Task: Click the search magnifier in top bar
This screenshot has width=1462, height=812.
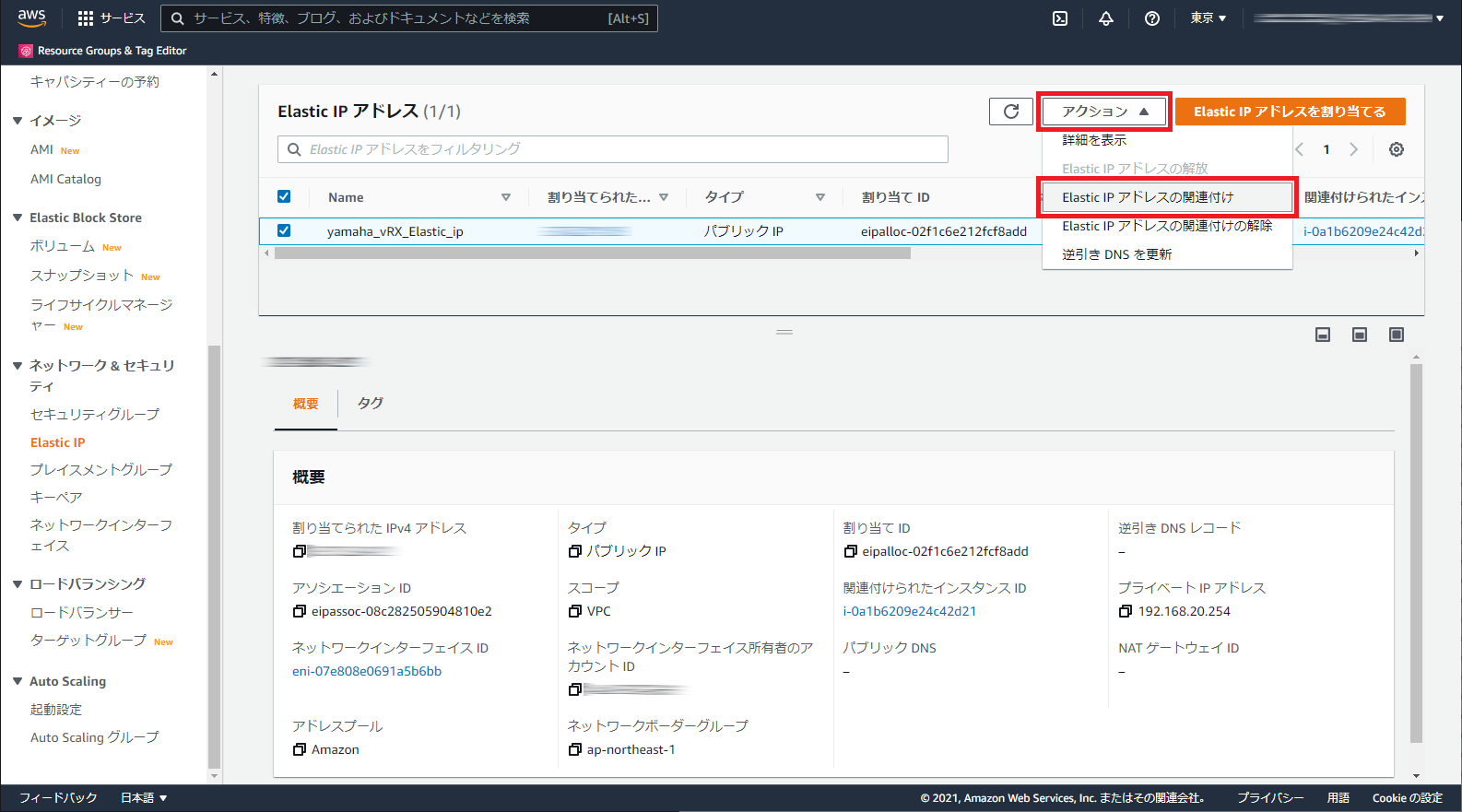Action: [x=178, y=18]
